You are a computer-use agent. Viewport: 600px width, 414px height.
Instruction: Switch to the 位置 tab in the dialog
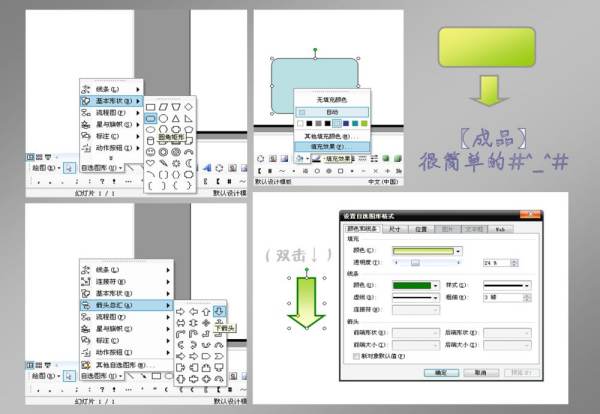[421, 229]
